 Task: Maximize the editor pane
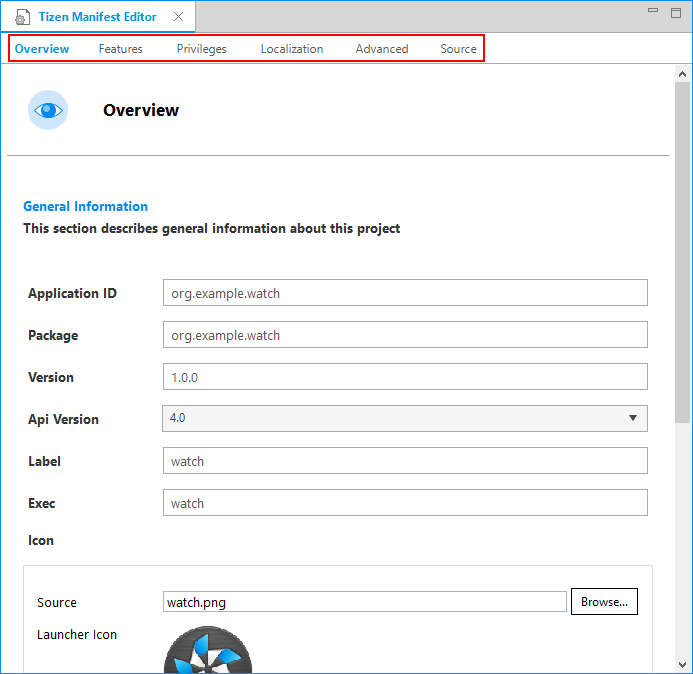(676, 12)
